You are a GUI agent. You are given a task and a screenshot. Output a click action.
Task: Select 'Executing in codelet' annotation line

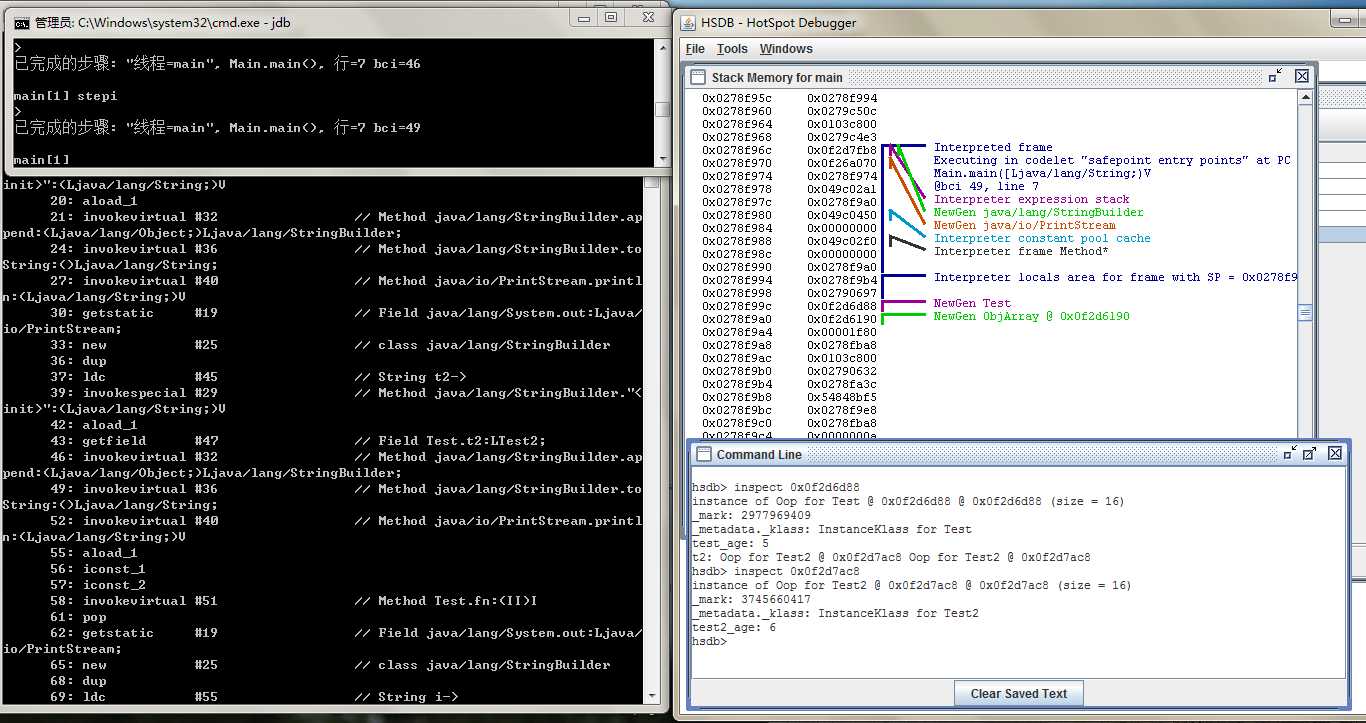coord(1112,160)
